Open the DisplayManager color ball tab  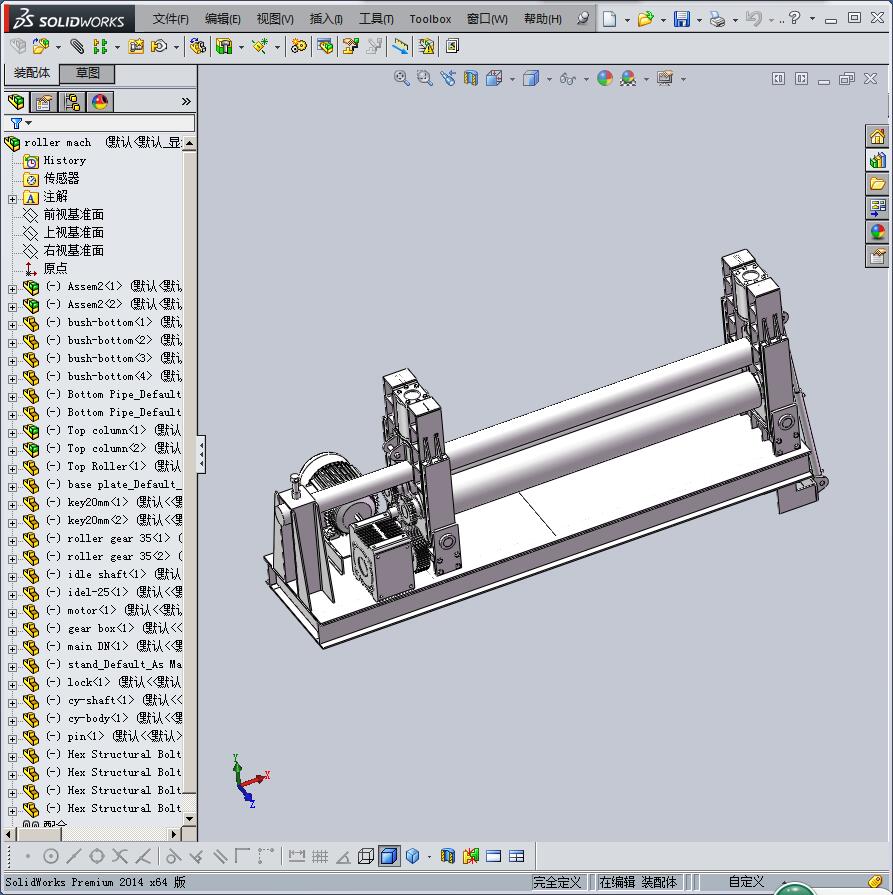click(x=100, y=102)
